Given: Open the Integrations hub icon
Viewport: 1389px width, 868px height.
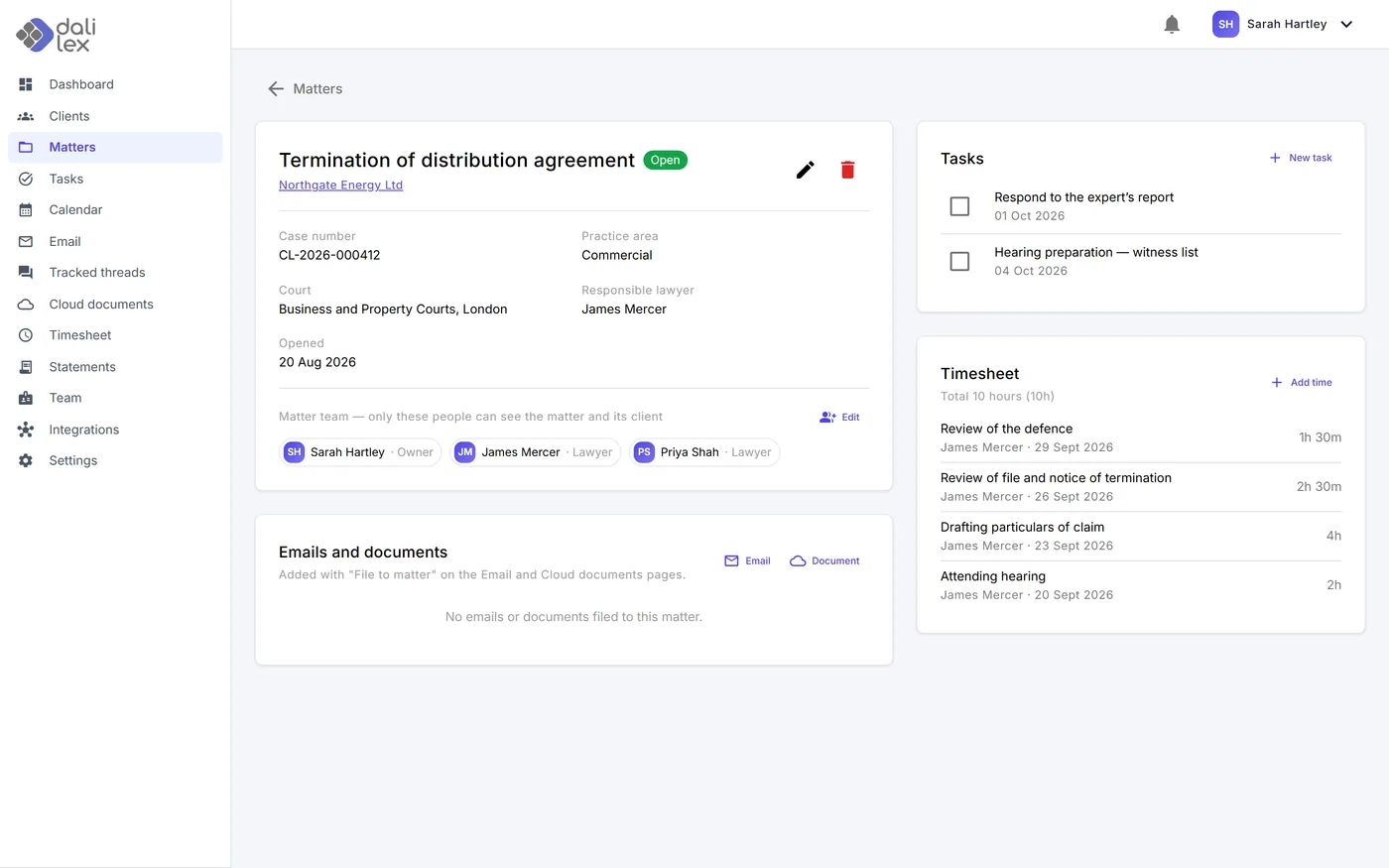Looking at the screenshot, I should click(x=26, y=430).
